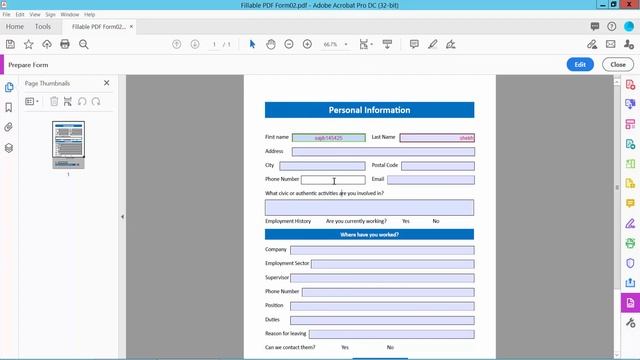
Task: Click into the Email field
Action: (431, 180)
